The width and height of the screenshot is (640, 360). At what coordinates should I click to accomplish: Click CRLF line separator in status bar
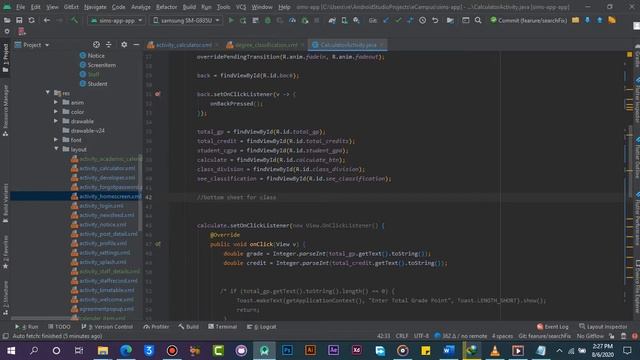[402, 336]
